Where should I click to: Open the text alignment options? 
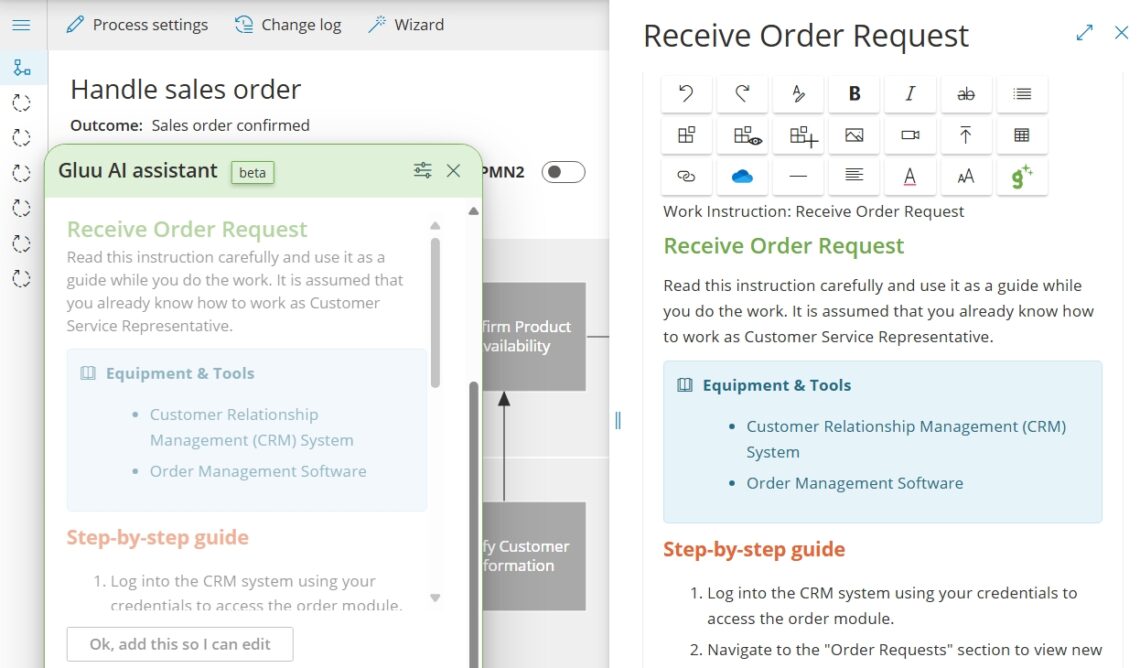[x=854, y=176]
